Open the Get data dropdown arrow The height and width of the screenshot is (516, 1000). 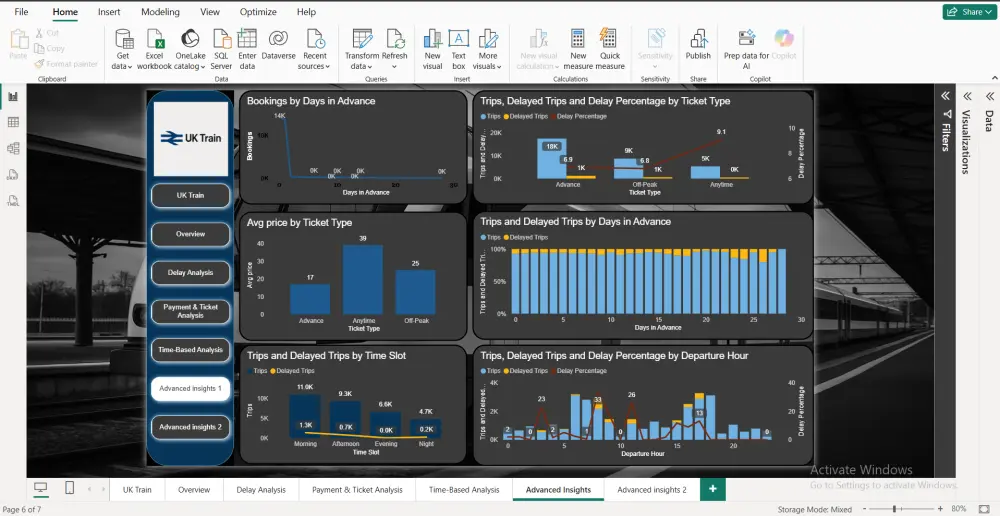coord(130,66)
